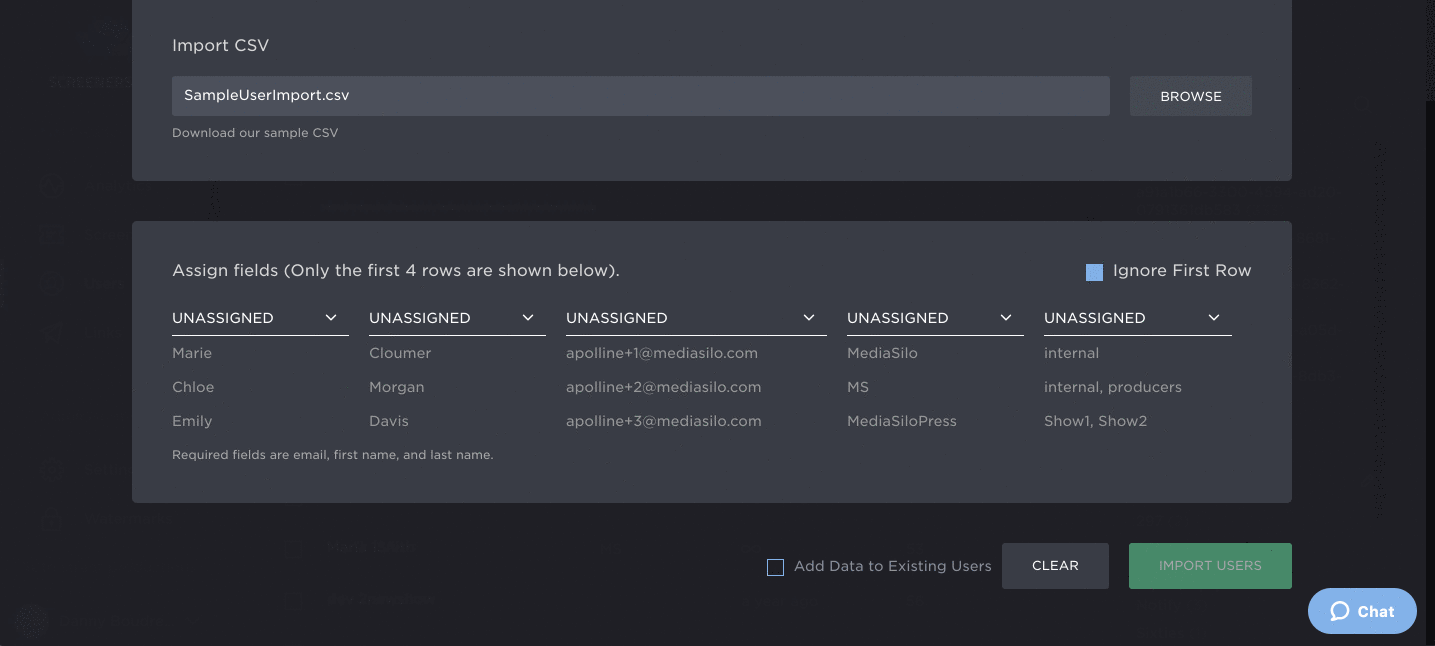Select the 'internal, producers' tag cell
Screen dimensions: 1435x646
(1112, 387)
